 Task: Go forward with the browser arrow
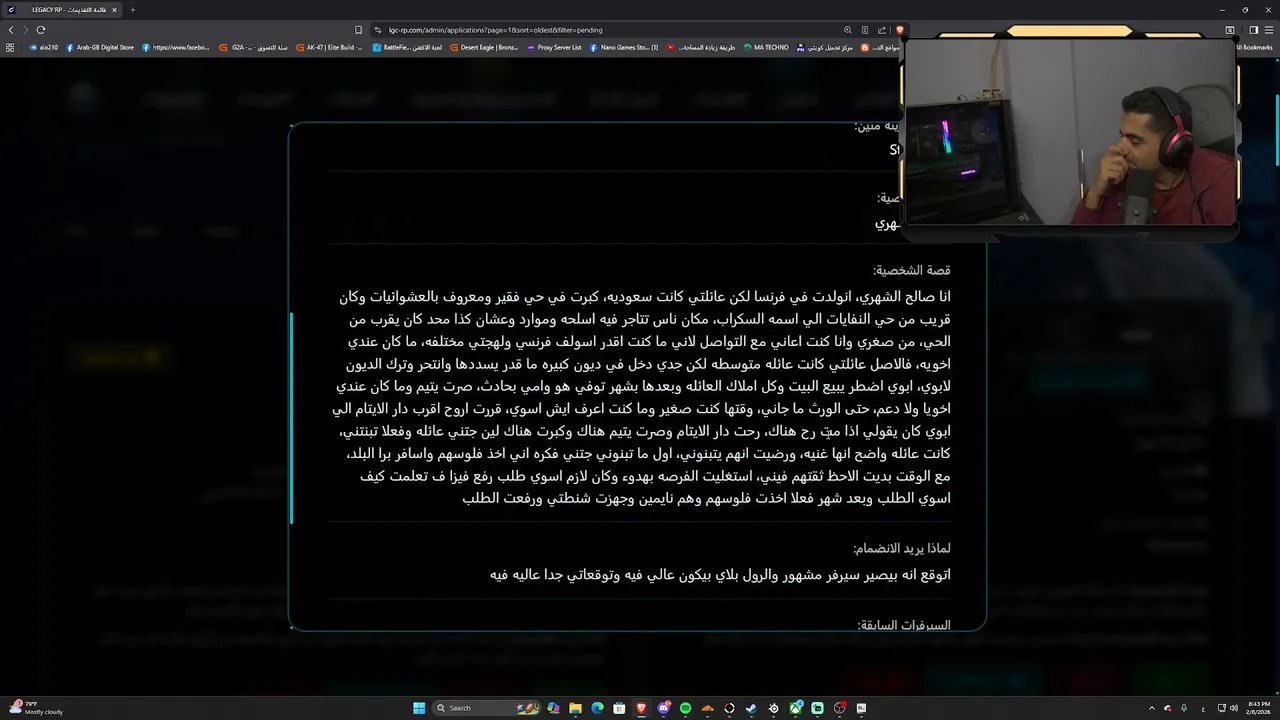(x=26, y=30)
